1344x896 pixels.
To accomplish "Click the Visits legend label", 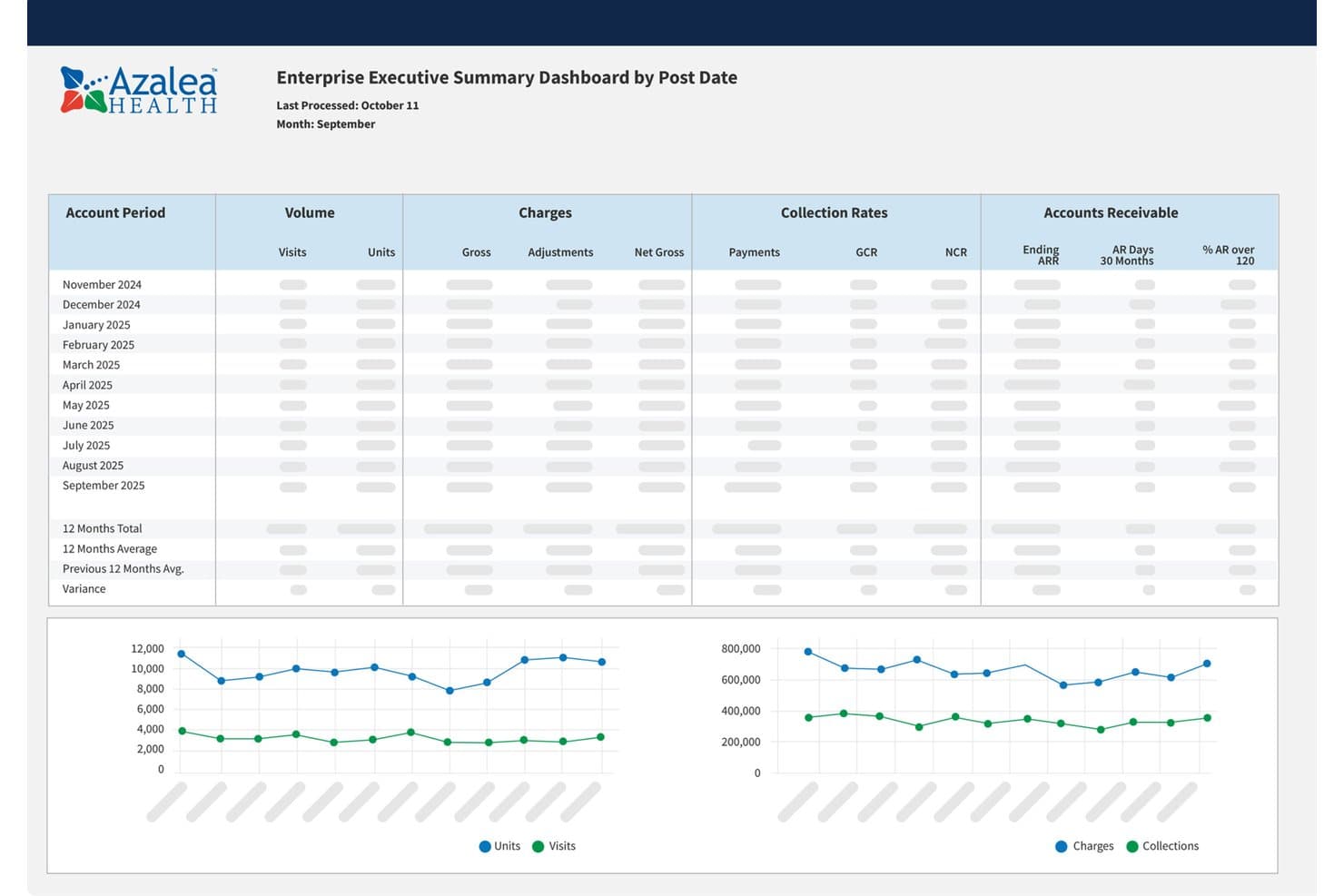I will [562, 846].
